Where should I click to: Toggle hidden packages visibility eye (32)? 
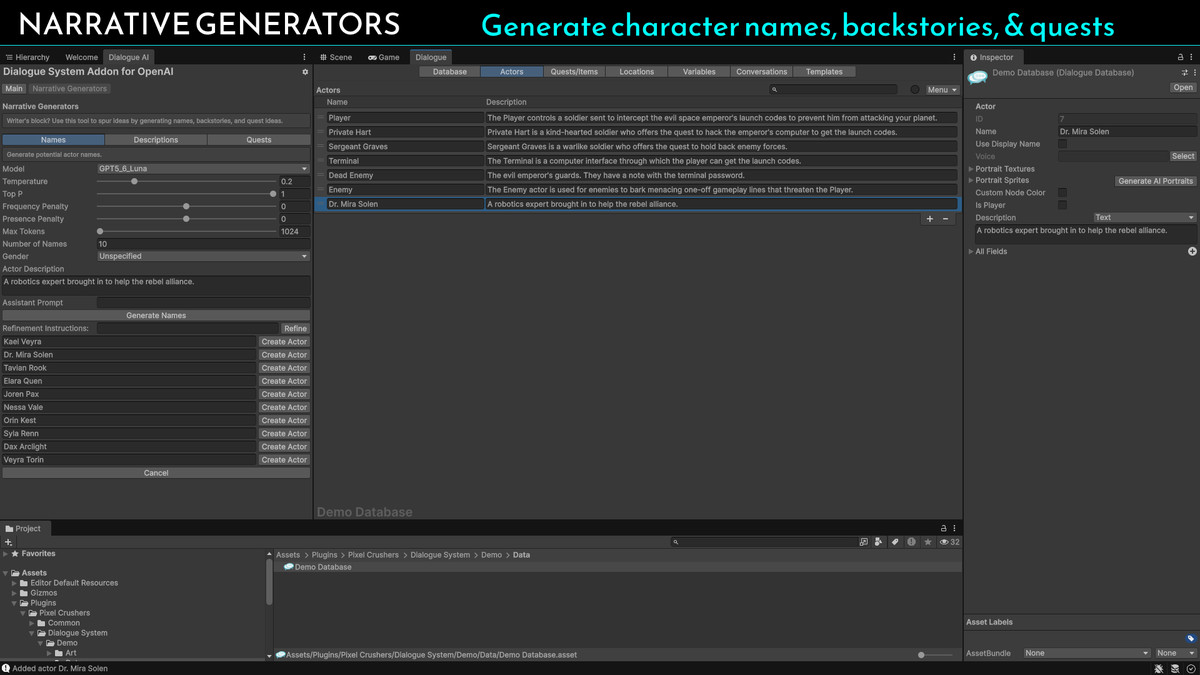click(950, 542)
